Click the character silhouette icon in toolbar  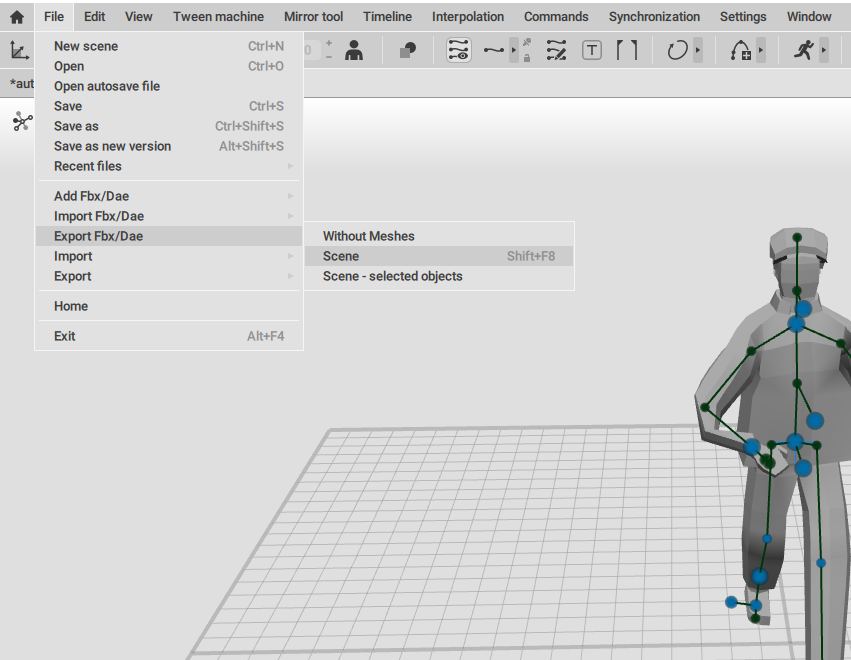354,51
